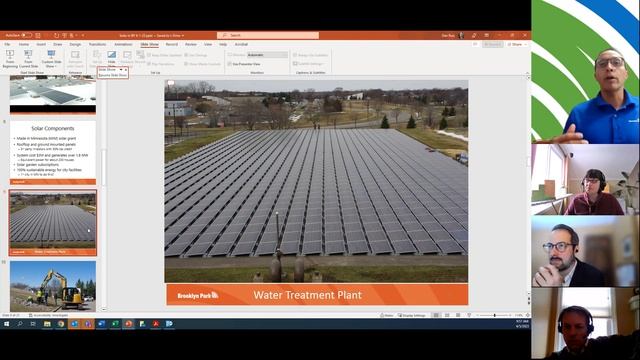640x360 pixels.
Task: Close the floating Slide Show toolbar
Action: pos(126,70)
